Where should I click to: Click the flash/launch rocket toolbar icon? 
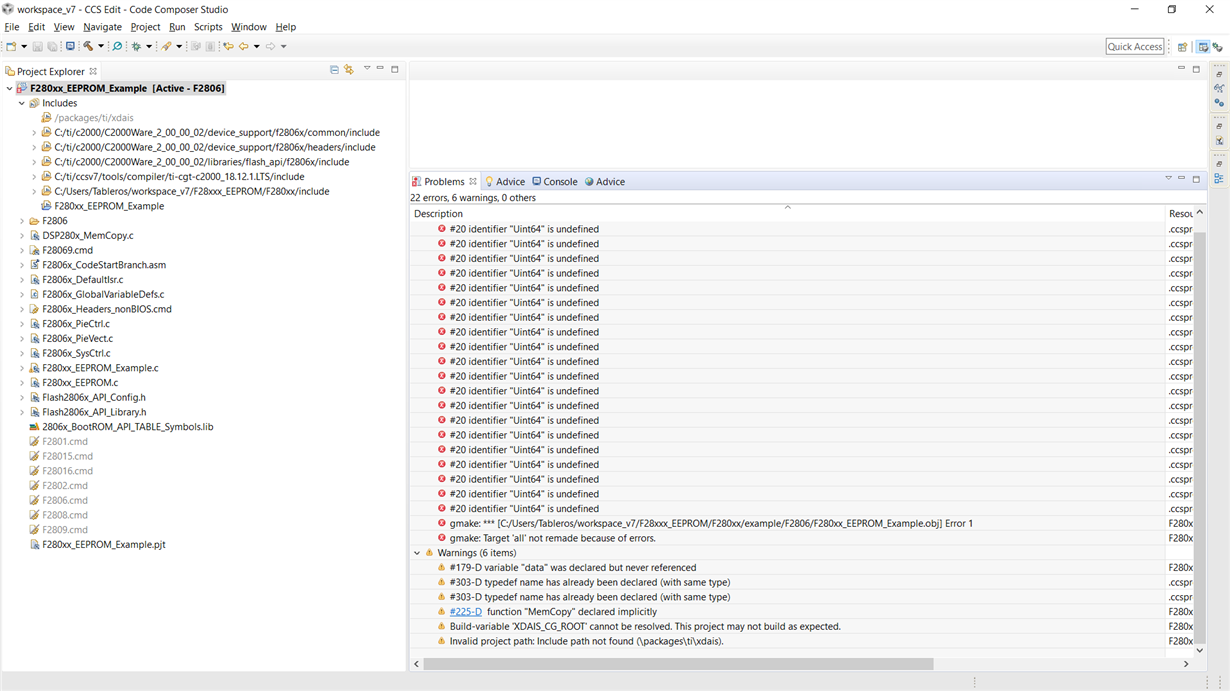coord(166,46)
